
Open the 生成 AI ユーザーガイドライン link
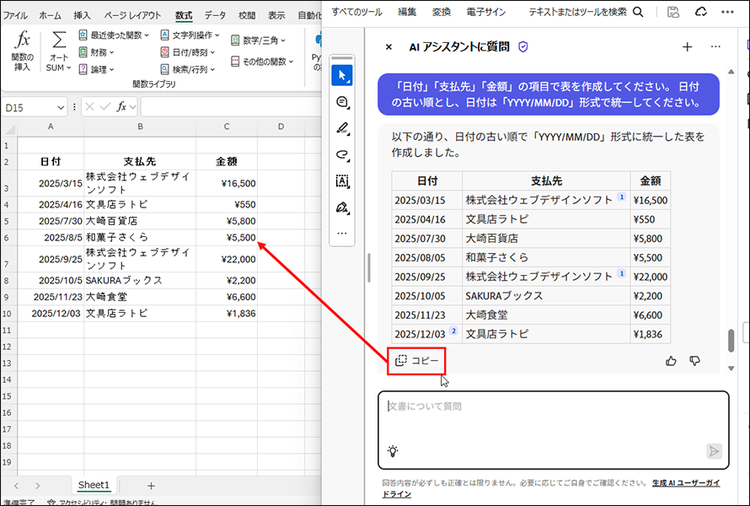tap(686, 482)
